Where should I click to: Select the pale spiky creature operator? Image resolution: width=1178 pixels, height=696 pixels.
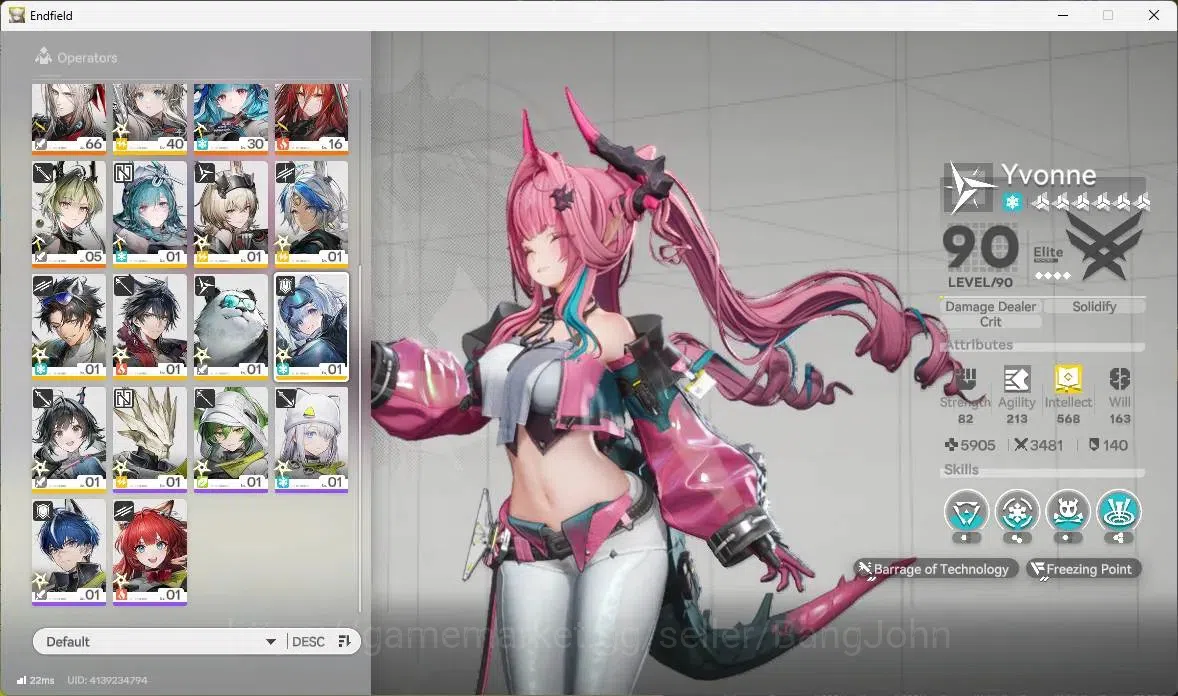pyautogui.click(x=150, y=439)
